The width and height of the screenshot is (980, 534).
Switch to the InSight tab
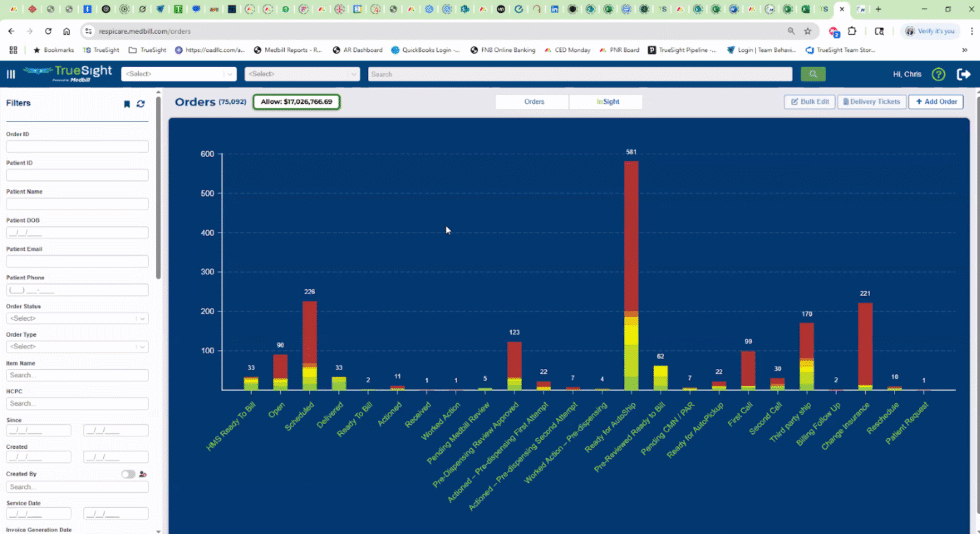pos(606,102)
